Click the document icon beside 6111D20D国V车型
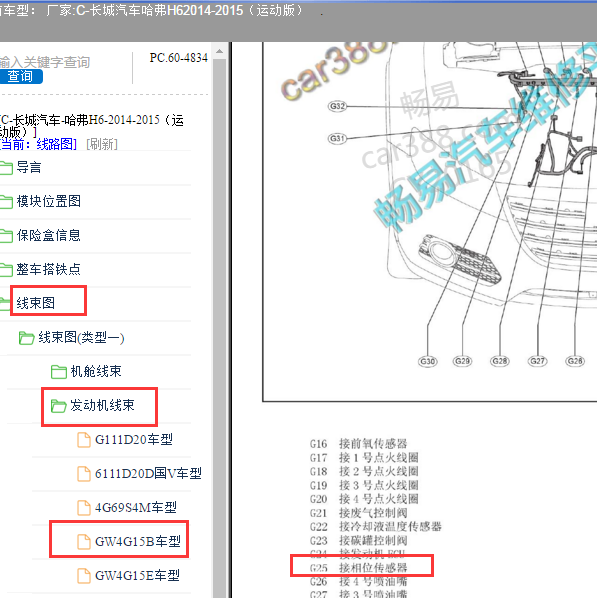Viewport: 597px width, 598px height. pos(84,474)
